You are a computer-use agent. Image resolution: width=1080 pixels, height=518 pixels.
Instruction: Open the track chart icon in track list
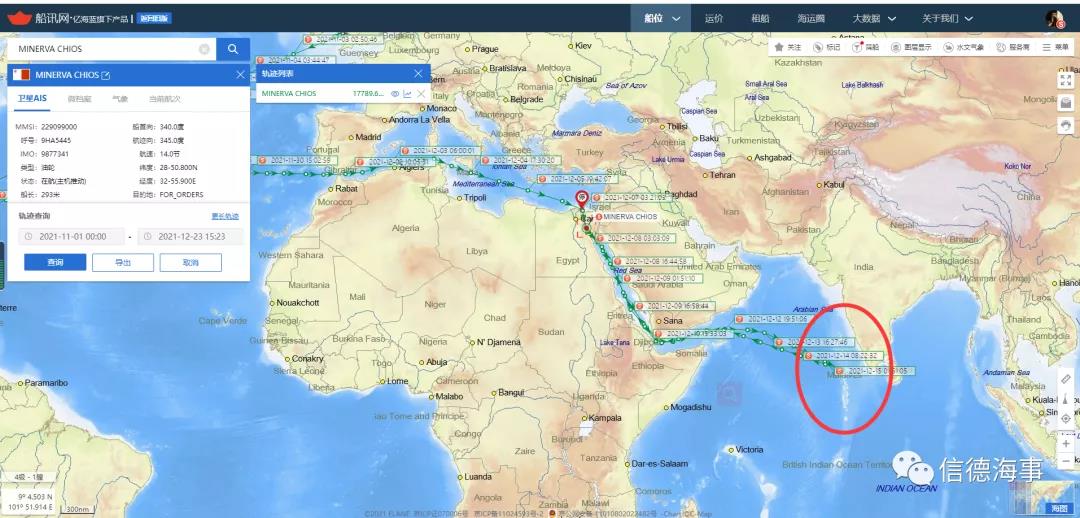pos(408,94)
